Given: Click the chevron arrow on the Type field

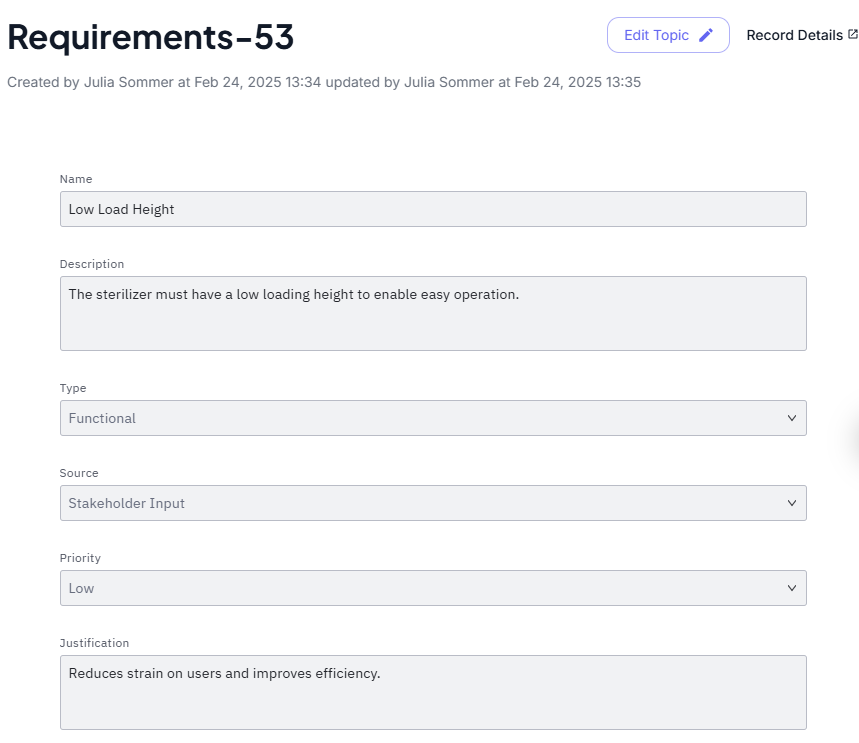Looking at the screenshot, I should pyautogui.click(x=791, y=418).
